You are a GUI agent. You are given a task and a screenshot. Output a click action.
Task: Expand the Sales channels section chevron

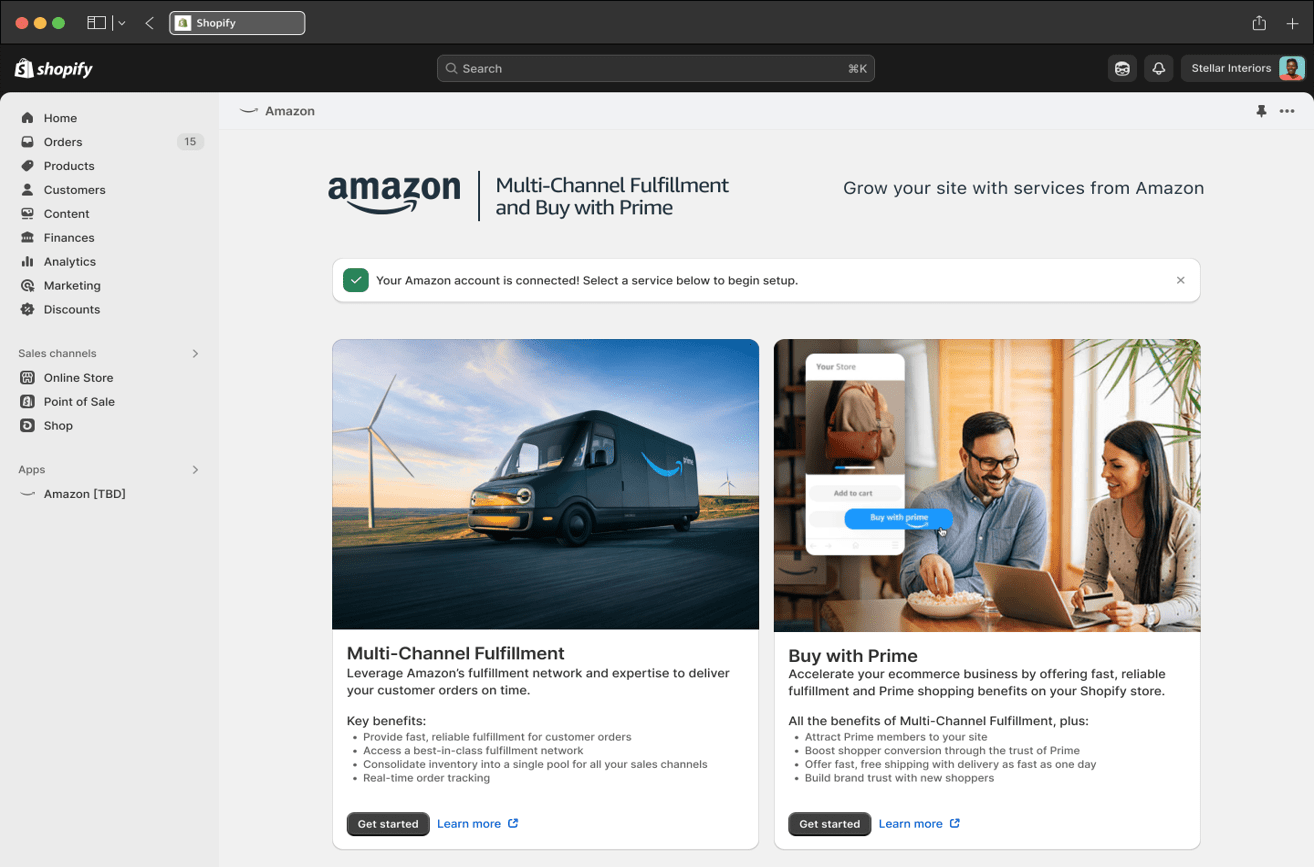pyautogui.click(x=195, y=354)
